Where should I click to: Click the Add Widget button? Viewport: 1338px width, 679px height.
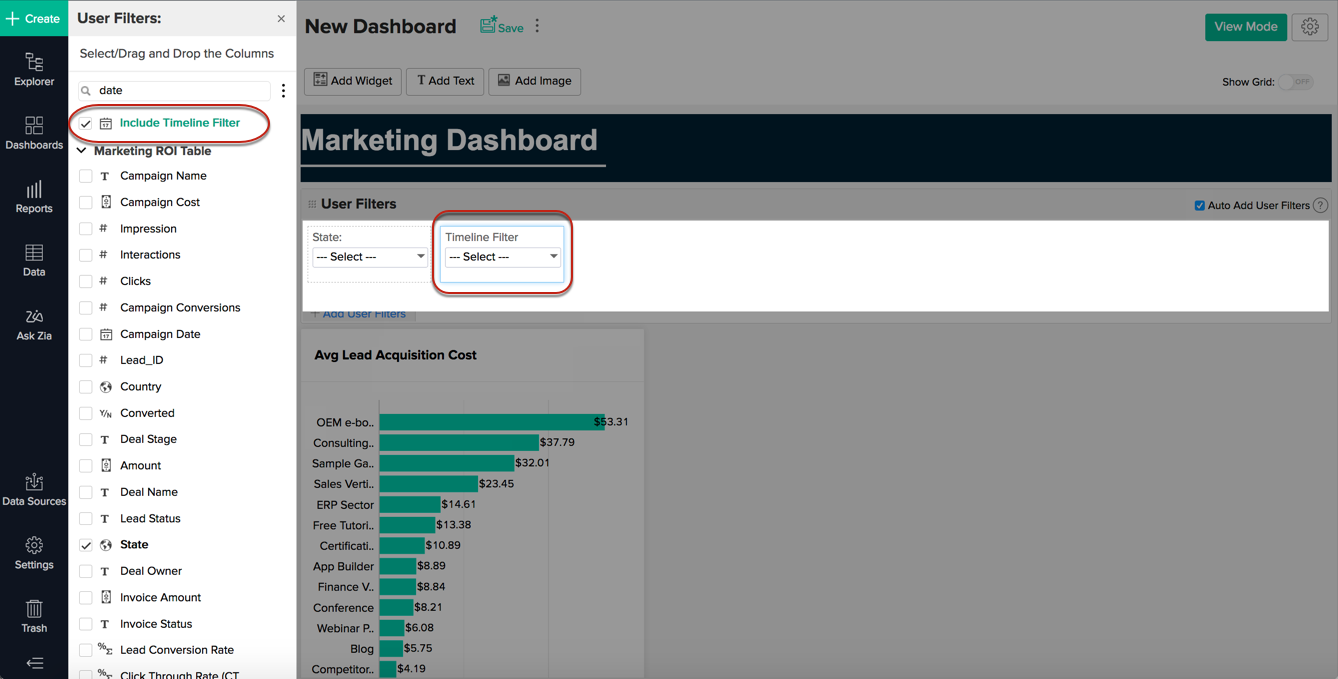coord(353,81)
